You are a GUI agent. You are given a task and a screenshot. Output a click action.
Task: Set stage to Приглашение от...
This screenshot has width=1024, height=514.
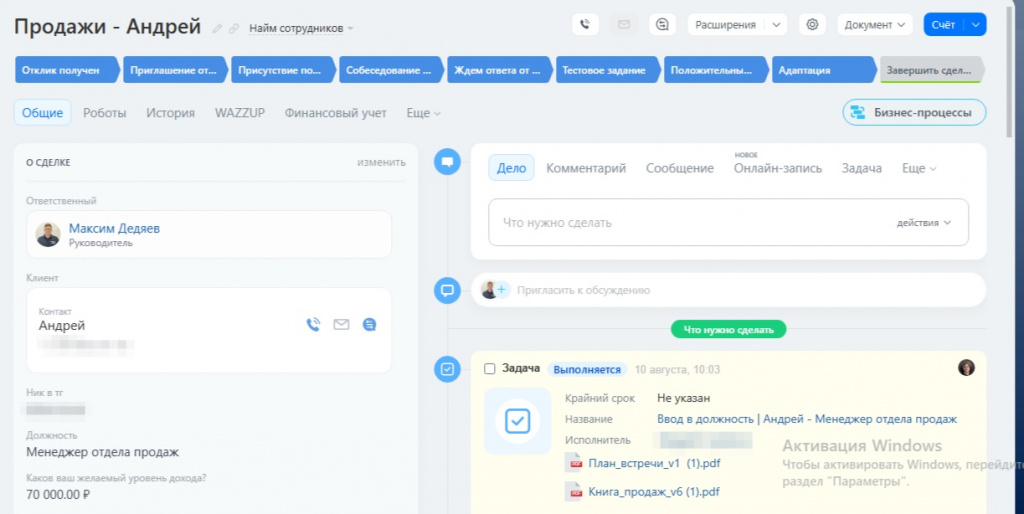tap(174, 70)
